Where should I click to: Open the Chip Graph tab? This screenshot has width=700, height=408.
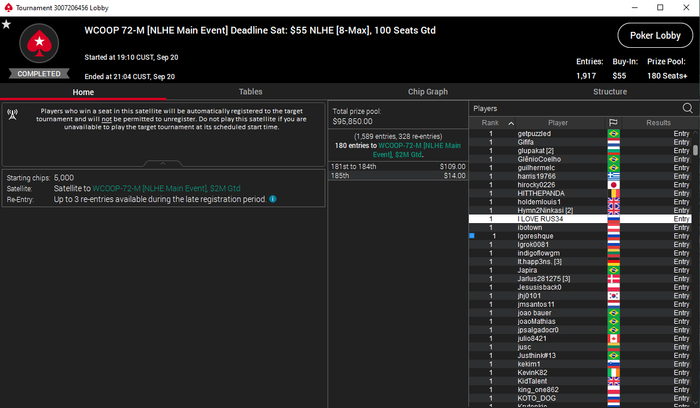[x=428, y=92]
